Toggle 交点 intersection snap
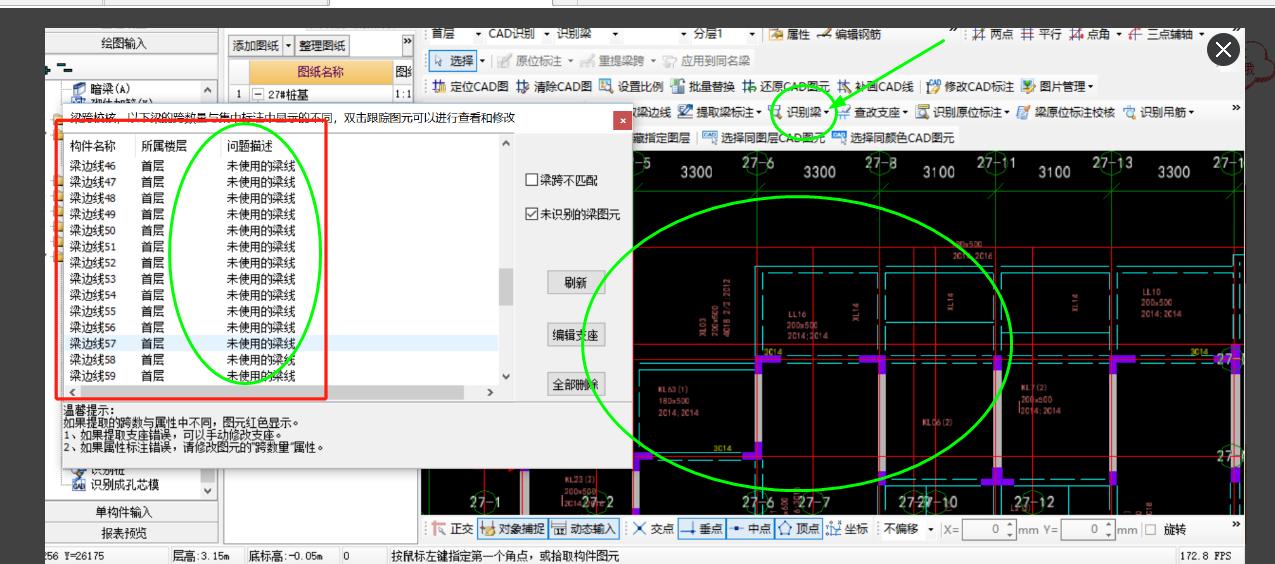The image size is (1275, 564). [x=652, y=528]
